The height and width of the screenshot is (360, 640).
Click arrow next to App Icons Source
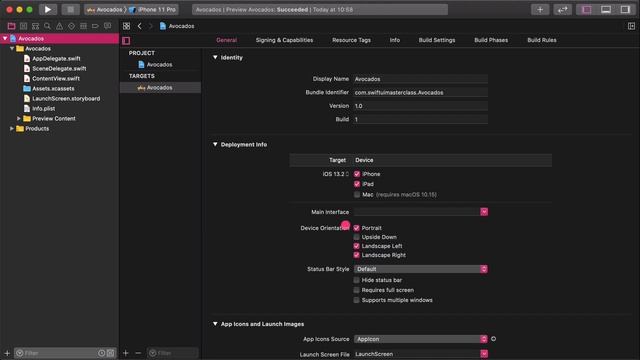point(493,339)
